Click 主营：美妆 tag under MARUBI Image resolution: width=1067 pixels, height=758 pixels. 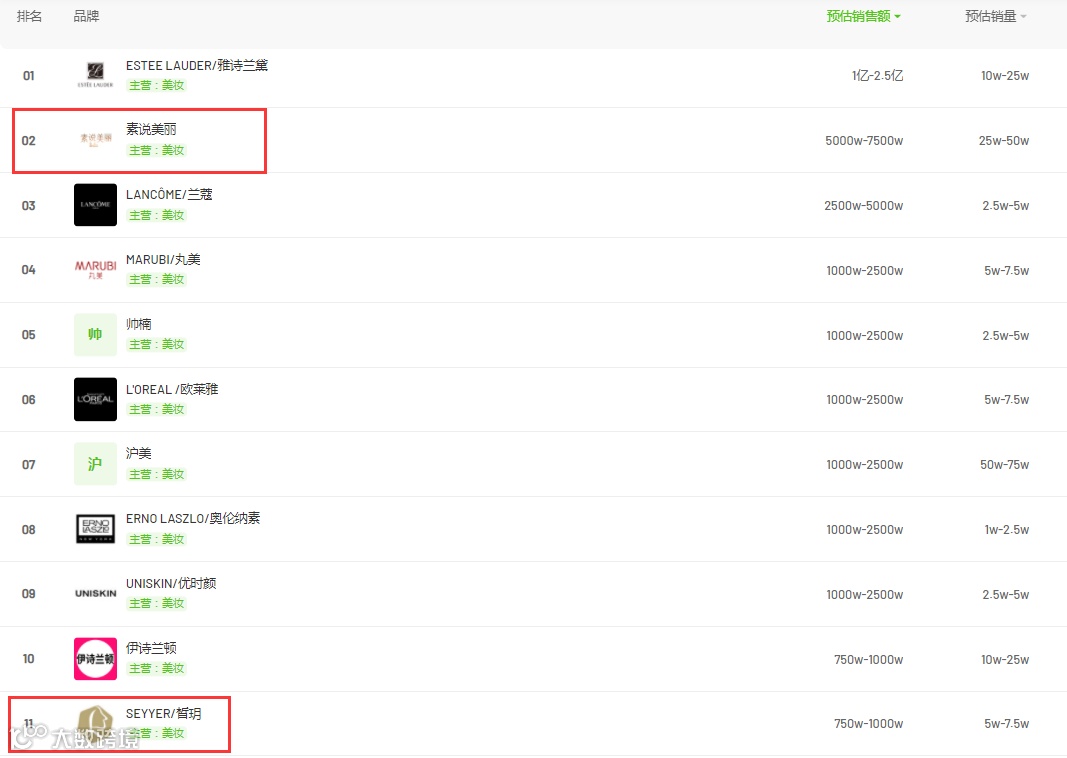tap(157, 280)
